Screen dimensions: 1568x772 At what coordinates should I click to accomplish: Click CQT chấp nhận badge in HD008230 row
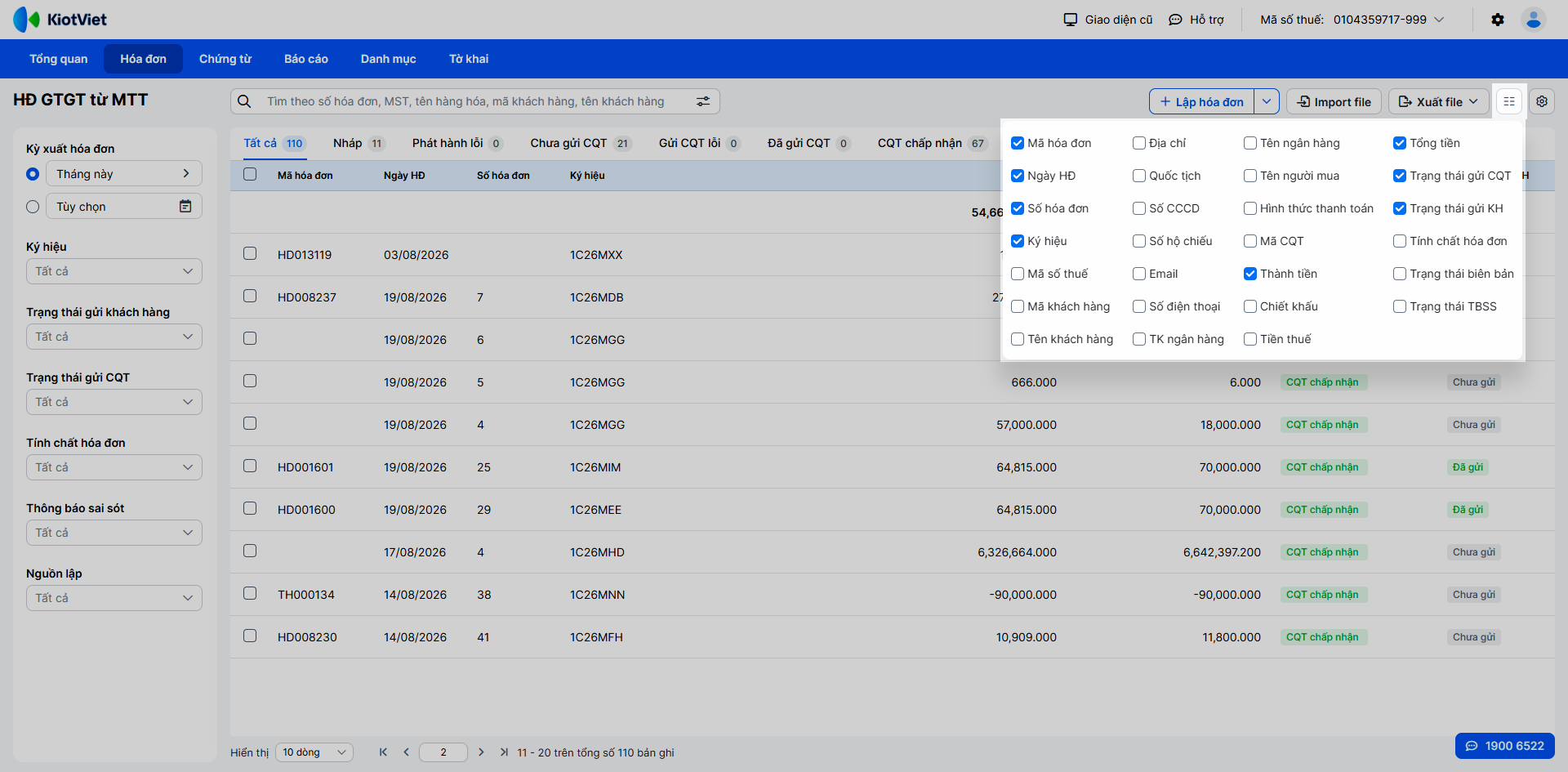click(1323, 637)
